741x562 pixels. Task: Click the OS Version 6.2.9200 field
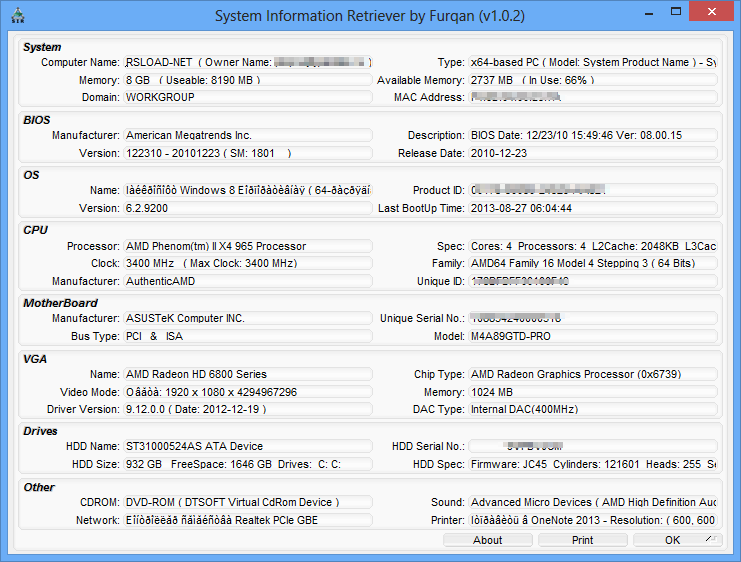(247, 208)
